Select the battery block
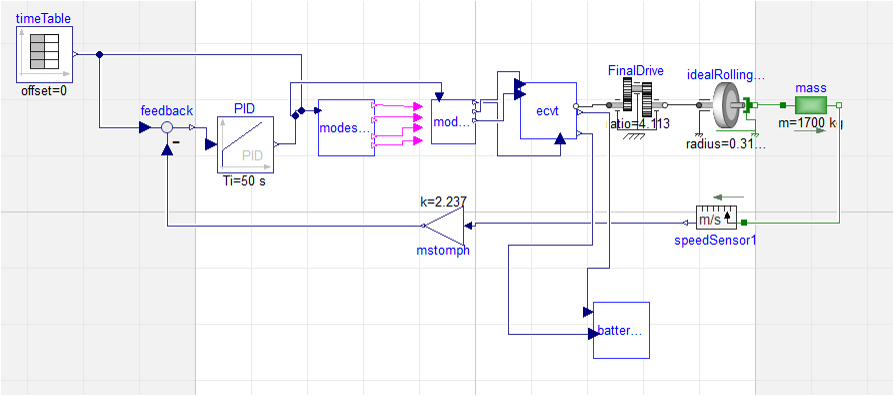Screen dimensions: 894x396 621,330
